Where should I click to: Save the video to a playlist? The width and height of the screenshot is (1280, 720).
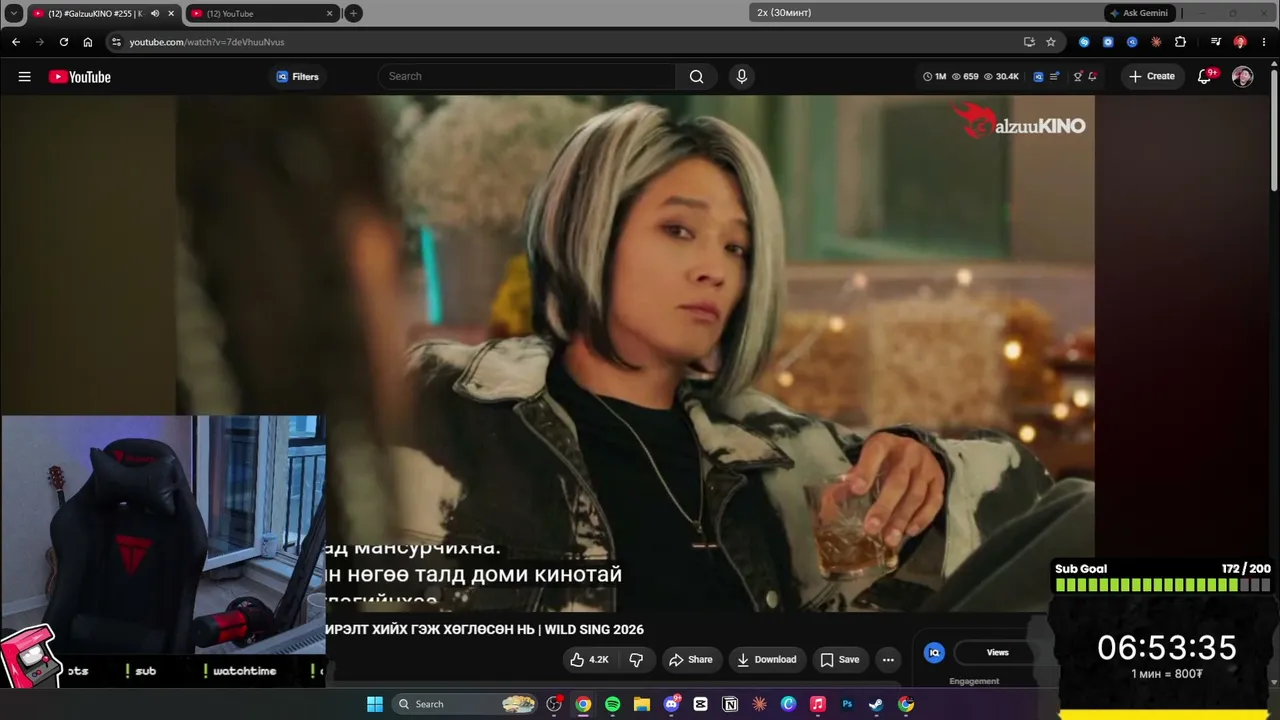tap(840, 660)
